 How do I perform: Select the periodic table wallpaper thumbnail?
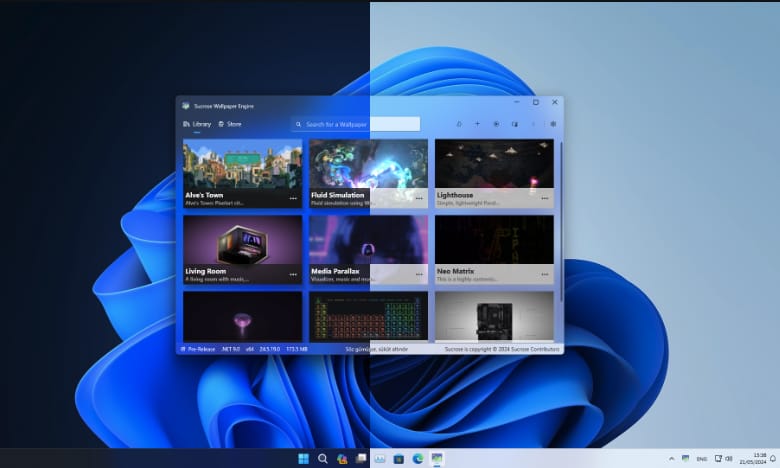(x=368, y=317)
